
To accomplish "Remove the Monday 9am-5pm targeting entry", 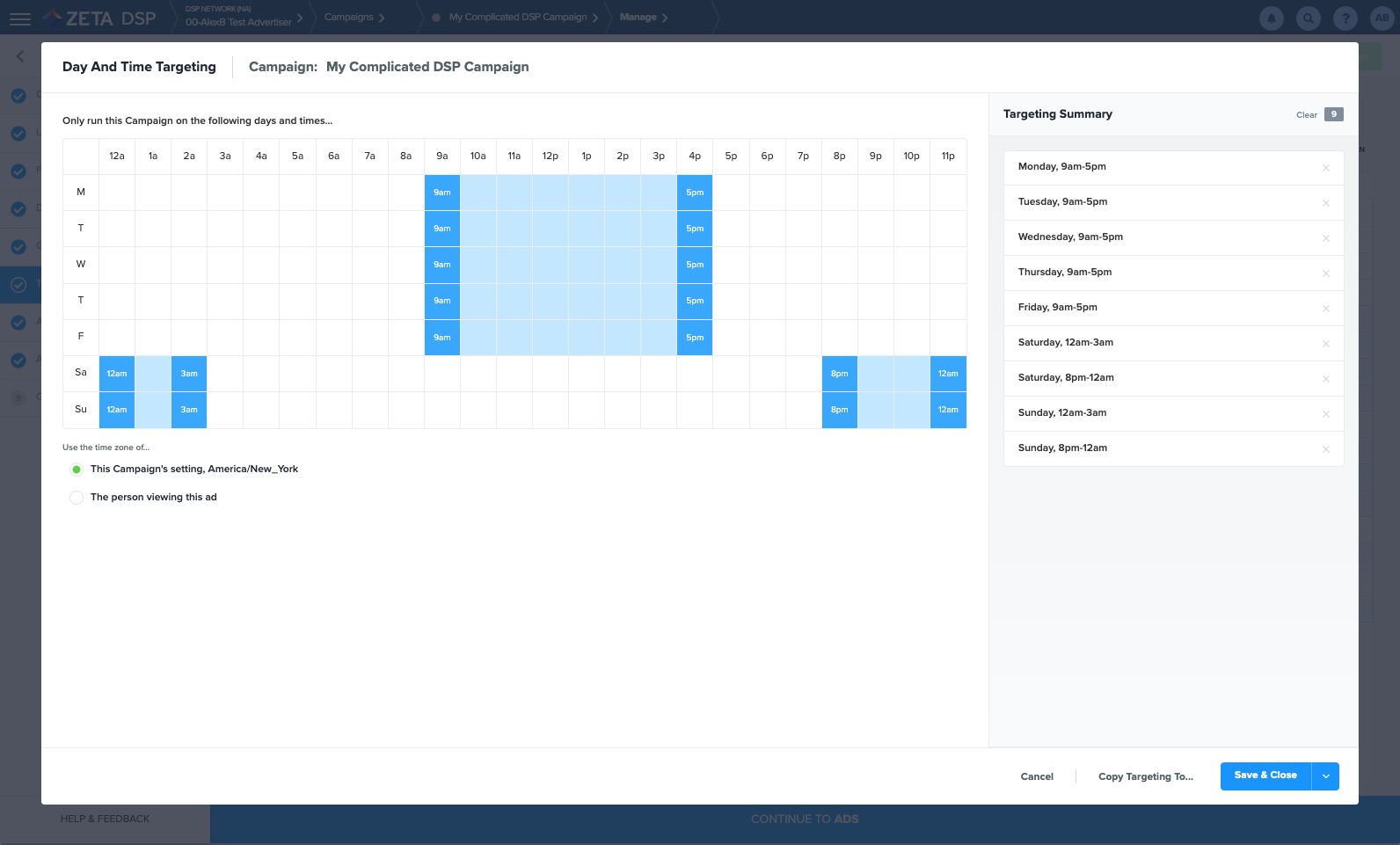I will pos(1325,168).
